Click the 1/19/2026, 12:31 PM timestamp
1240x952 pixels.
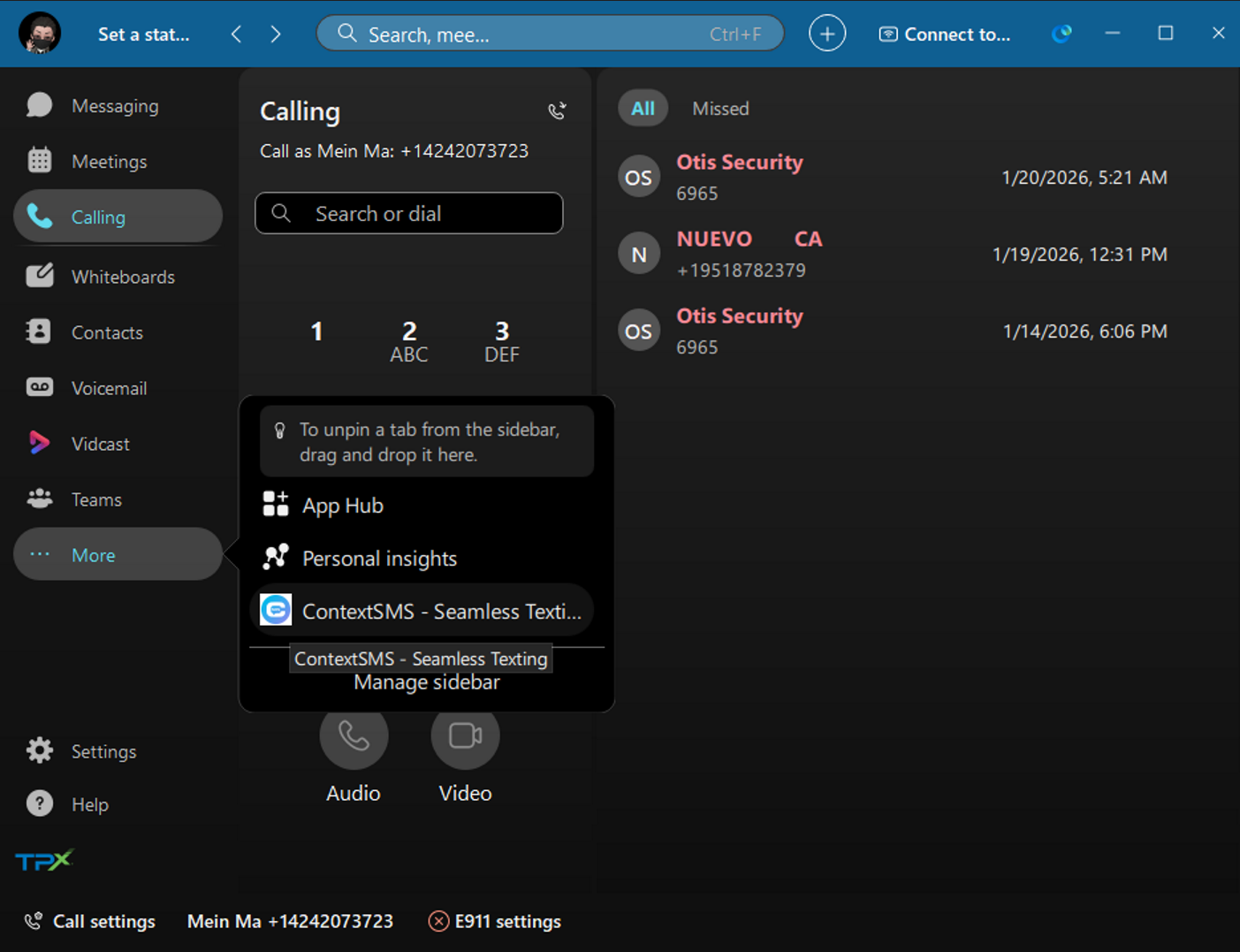pyautogui.click(x=1080, y=255)
